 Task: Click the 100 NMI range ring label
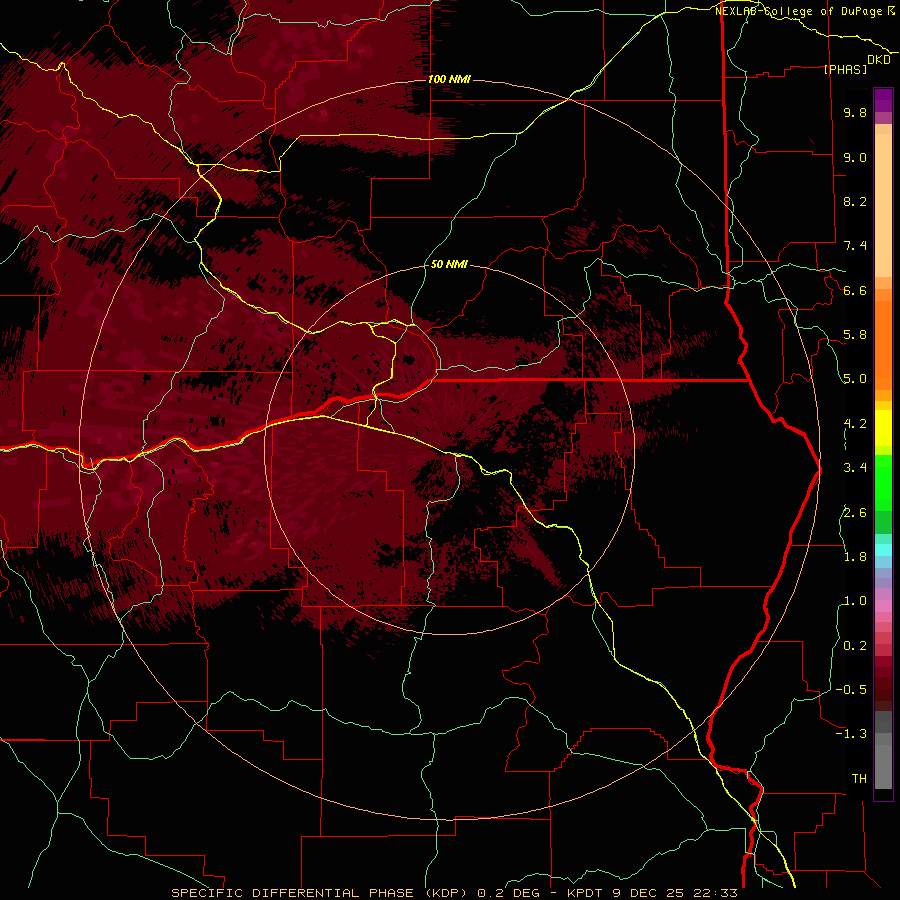449,79
